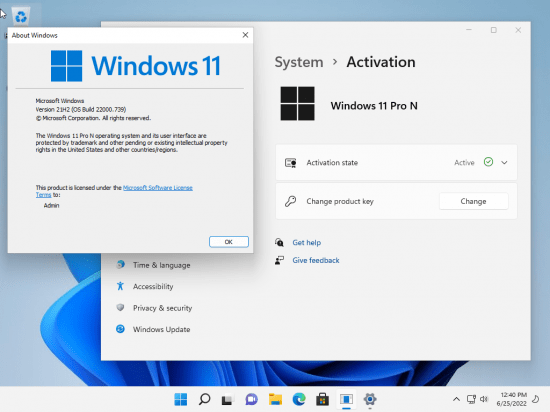This screenshot has height=412, width=550.
Task: Click the Get help link
Action: [x=307, y=242]
